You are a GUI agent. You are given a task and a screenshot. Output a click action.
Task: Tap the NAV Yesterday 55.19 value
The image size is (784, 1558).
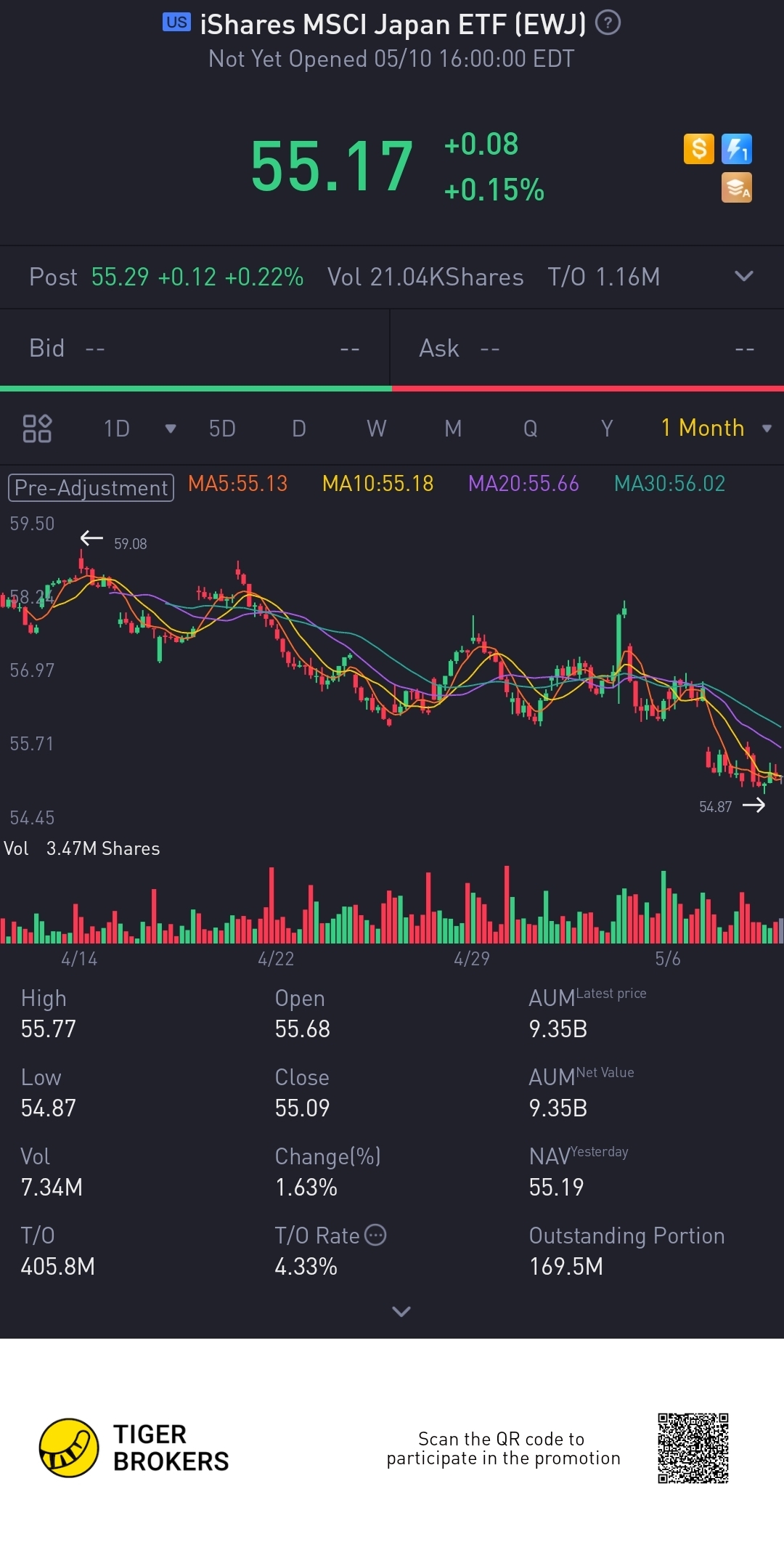[557, 1188]
